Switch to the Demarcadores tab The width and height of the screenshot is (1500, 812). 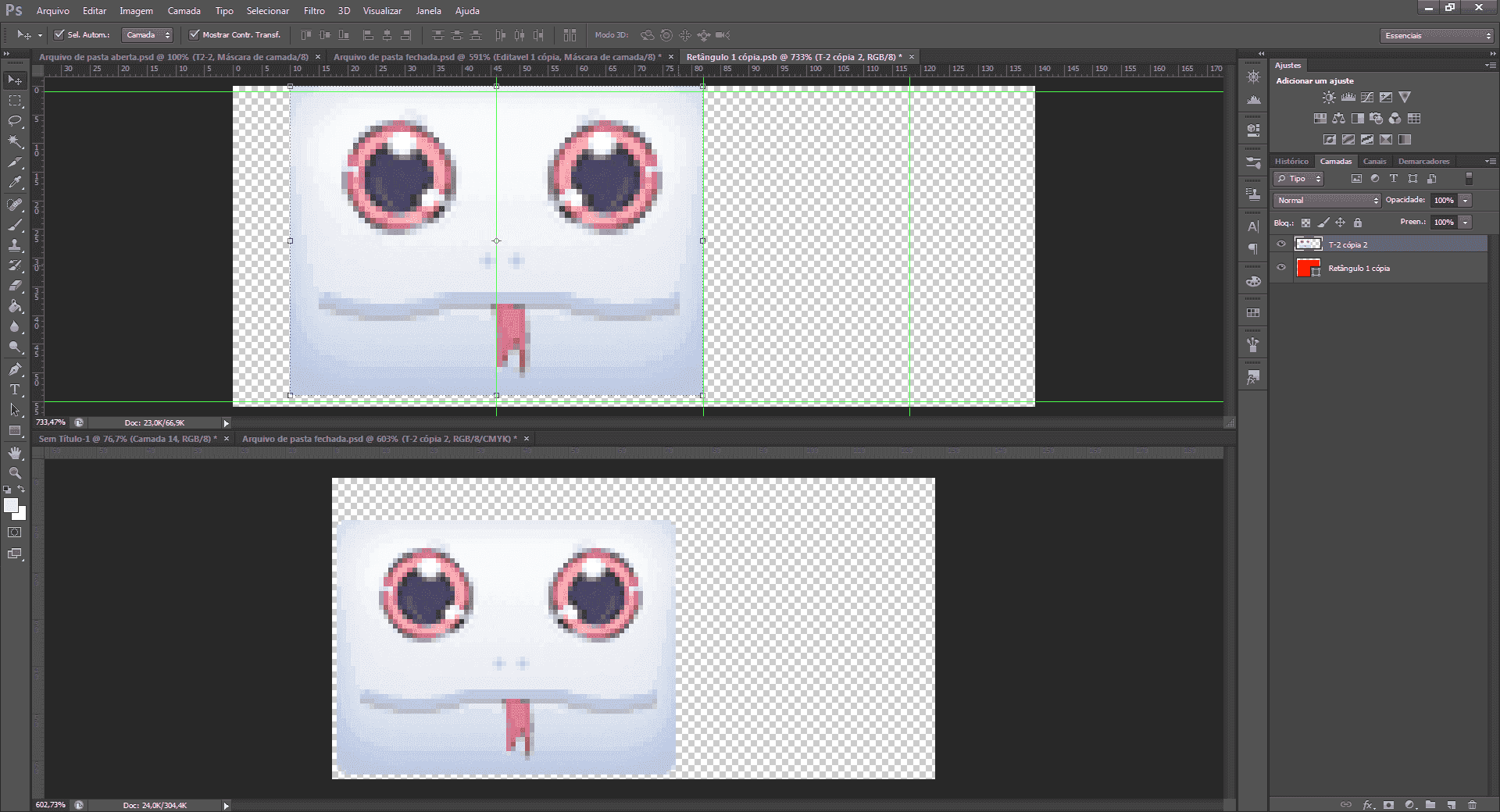(x=1423, y=161)
